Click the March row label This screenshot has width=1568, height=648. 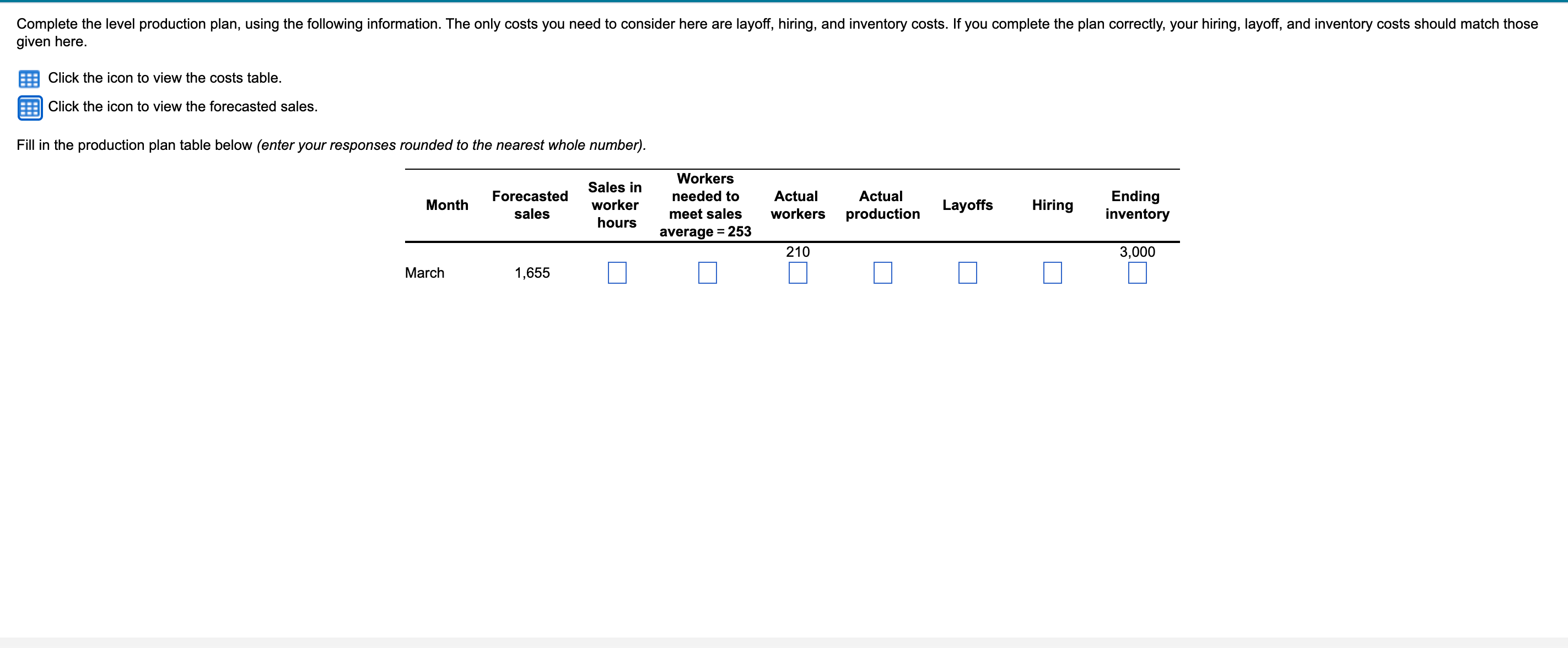pos(424,273)
